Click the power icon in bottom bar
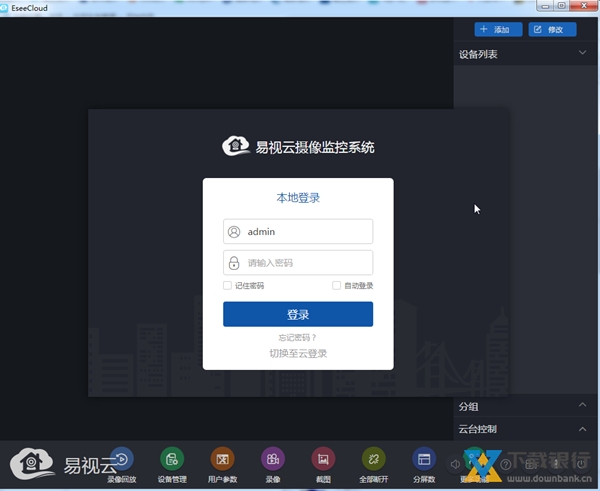Viewport: 600px width, 491px height. pyautogui.click(x=581, y=464)
